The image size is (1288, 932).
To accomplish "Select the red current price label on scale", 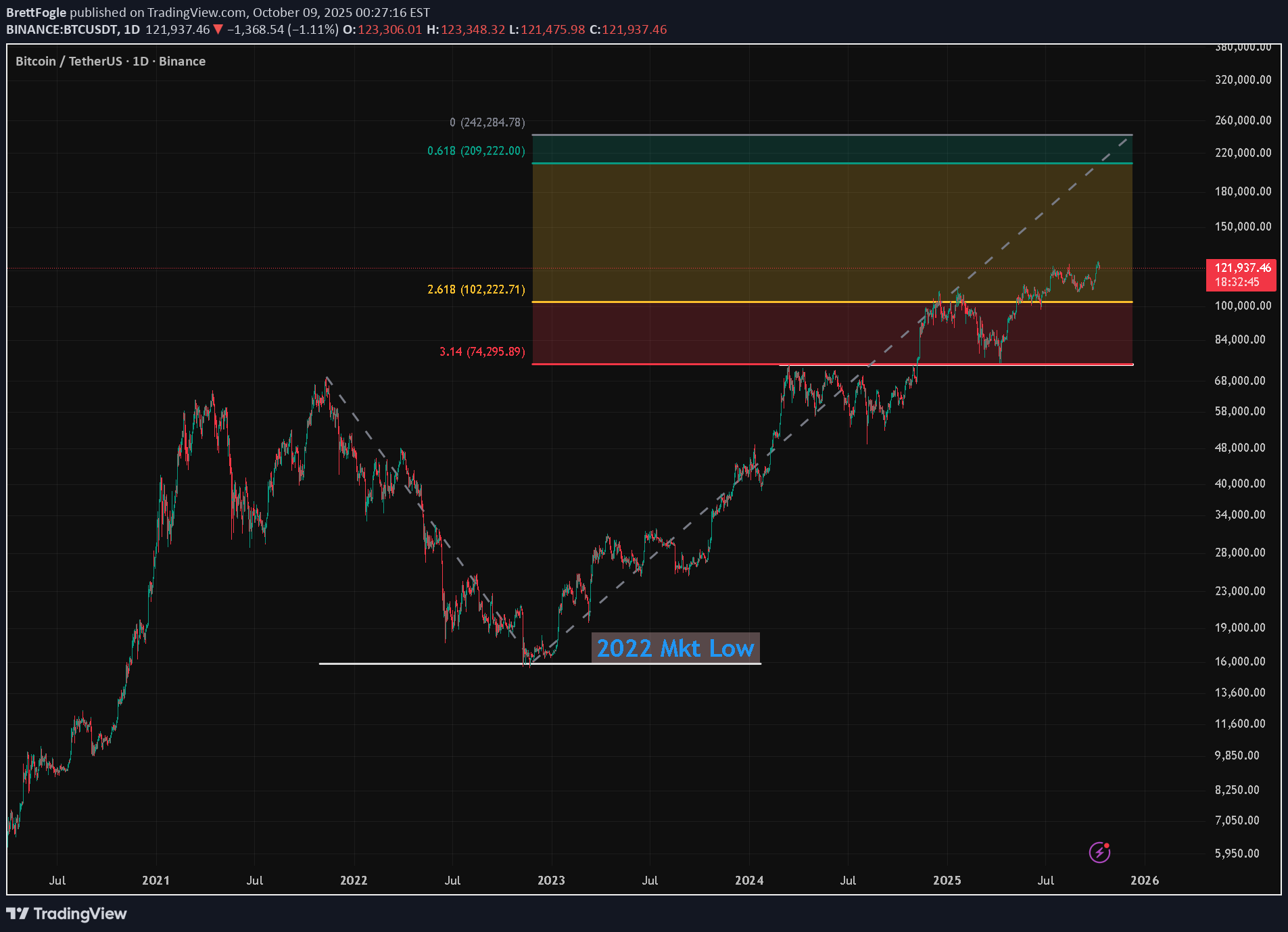I will (1243, 268).
